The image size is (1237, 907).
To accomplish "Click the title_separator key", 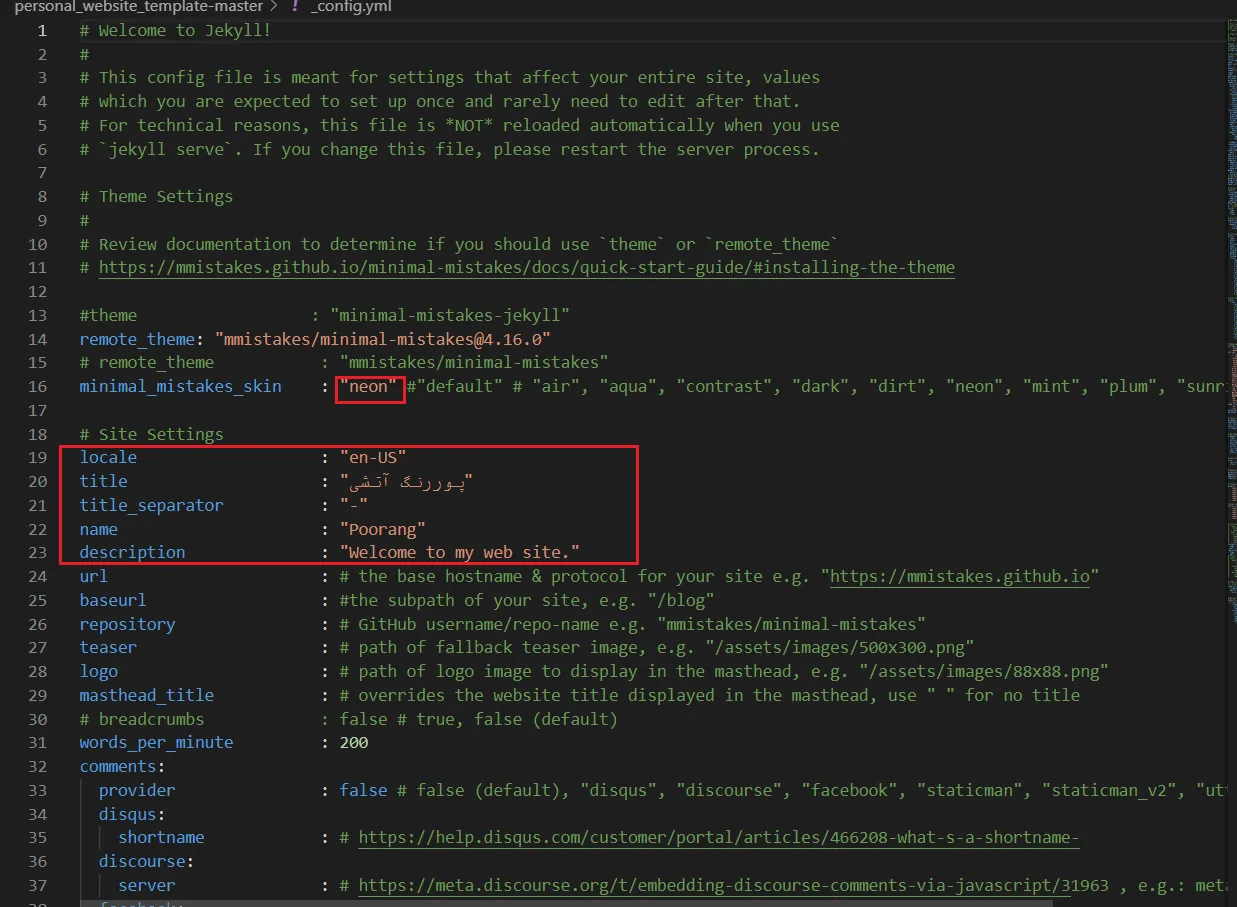I will [x=152, y=506].
